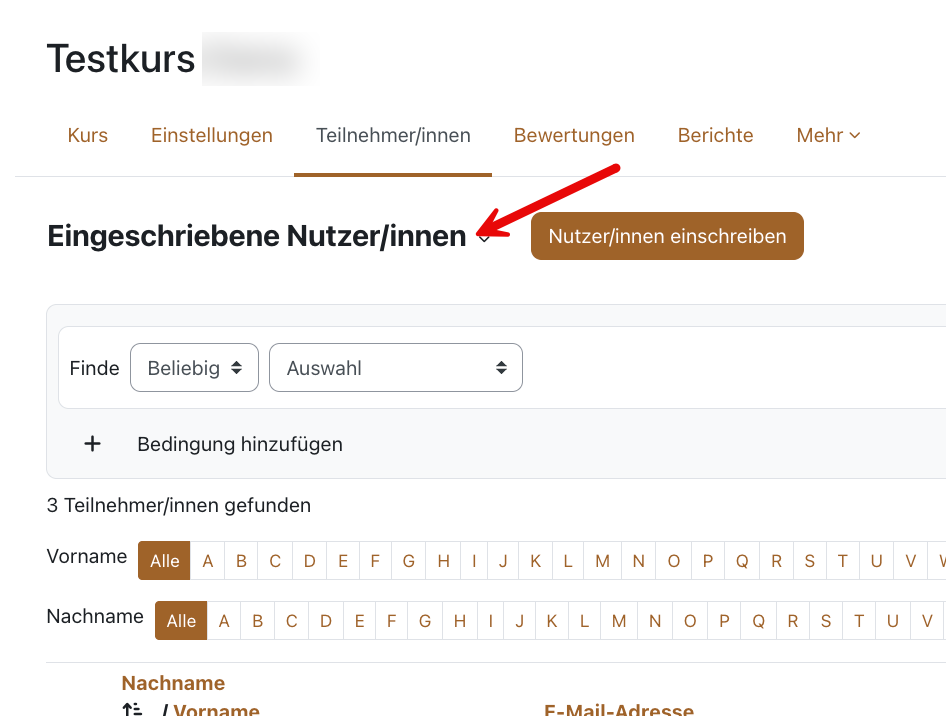The height and width of the screenshot is (716, 946).
Task: Click Bedingung hinzufügen
Action: [240, 444]
